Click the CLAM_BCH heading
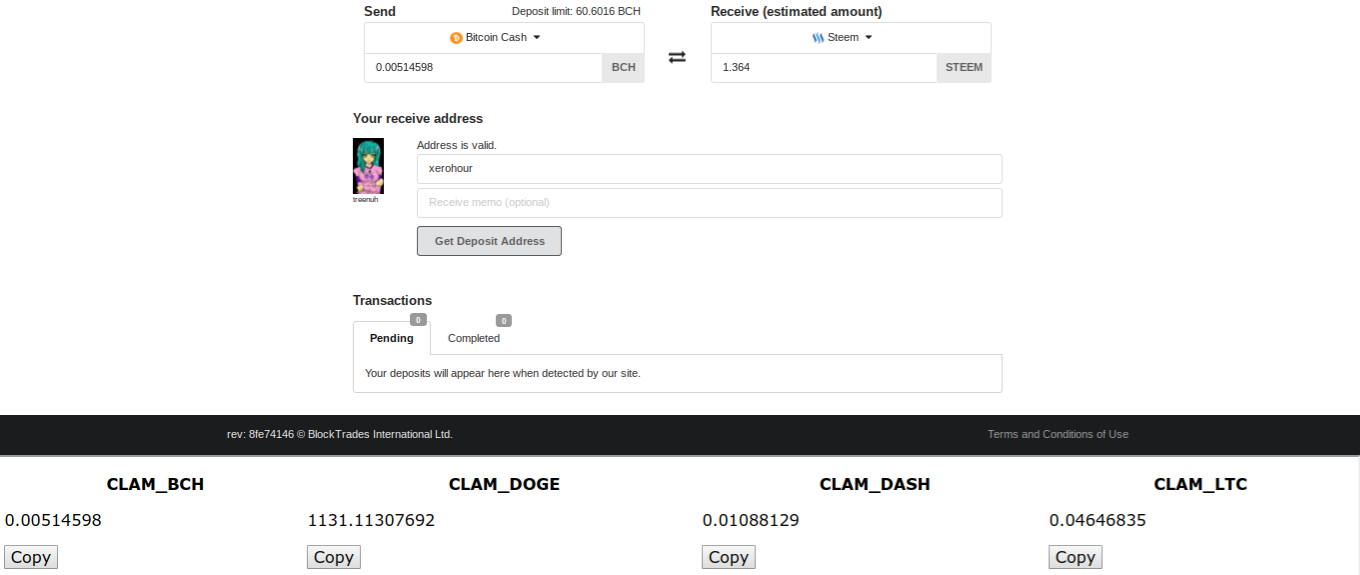 155,484
